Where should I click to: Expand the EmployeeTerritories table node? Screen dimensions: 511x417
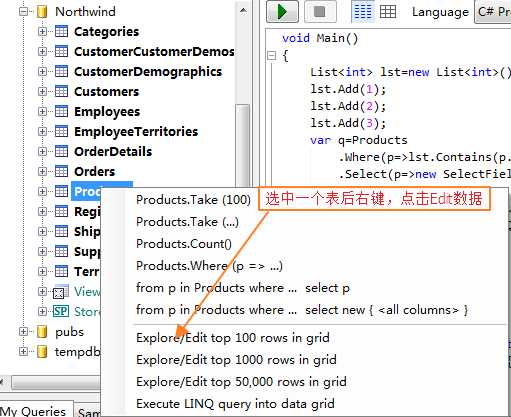42,132
